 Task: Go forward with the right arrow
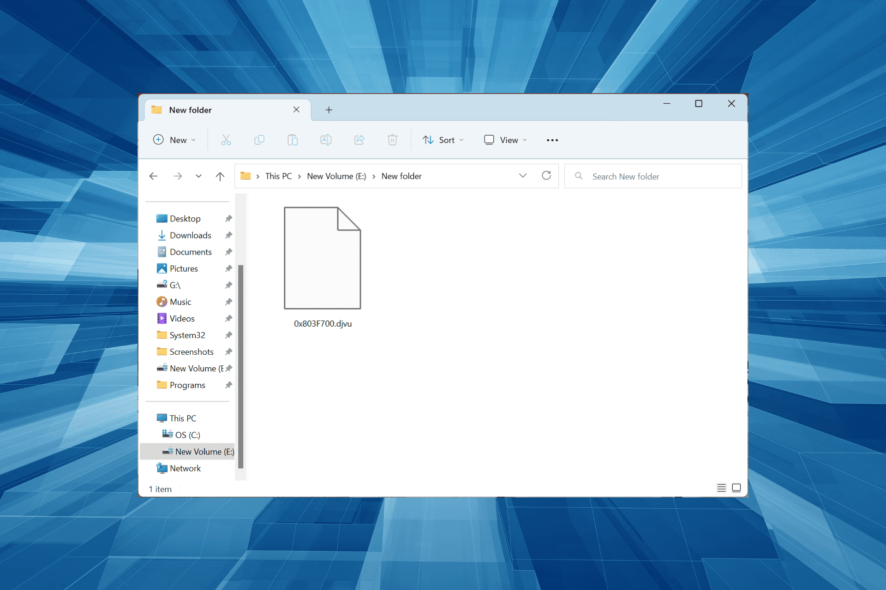(177, 176)
